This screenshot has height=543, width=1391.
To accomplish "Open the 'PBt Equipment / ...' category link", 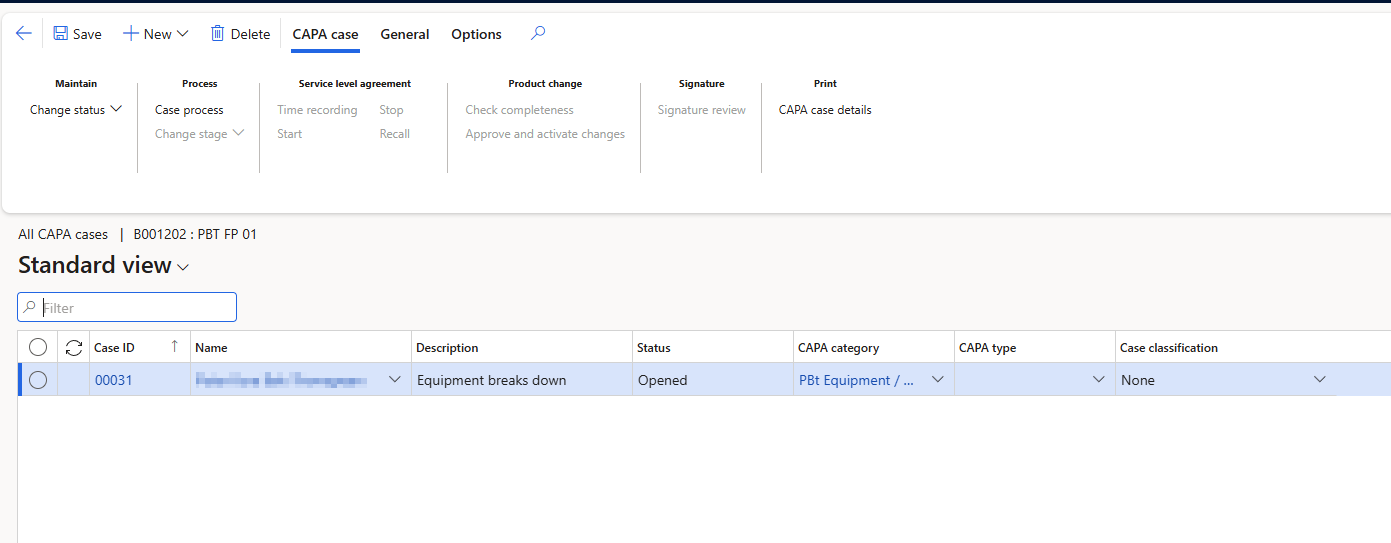I will (x=856, y=380).
